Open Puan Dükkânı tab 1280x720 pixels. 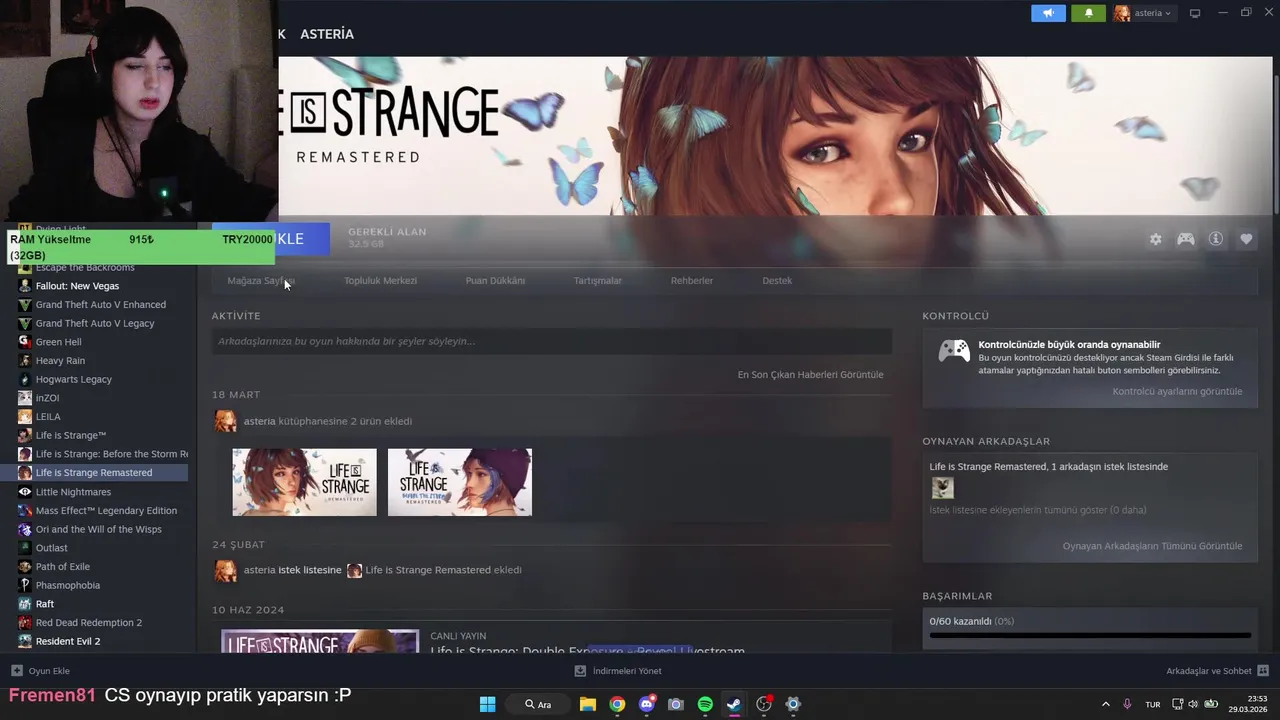point(495,281)
